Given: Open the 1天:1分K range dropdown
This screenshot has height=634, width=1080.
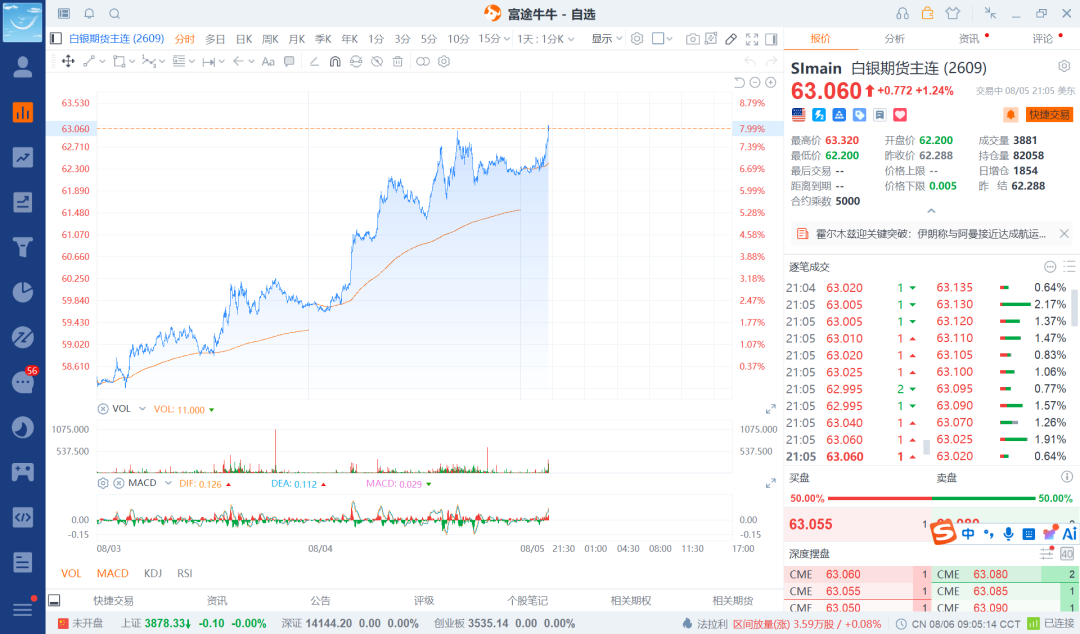Looking at the screenshot, I should coord(546,39).
